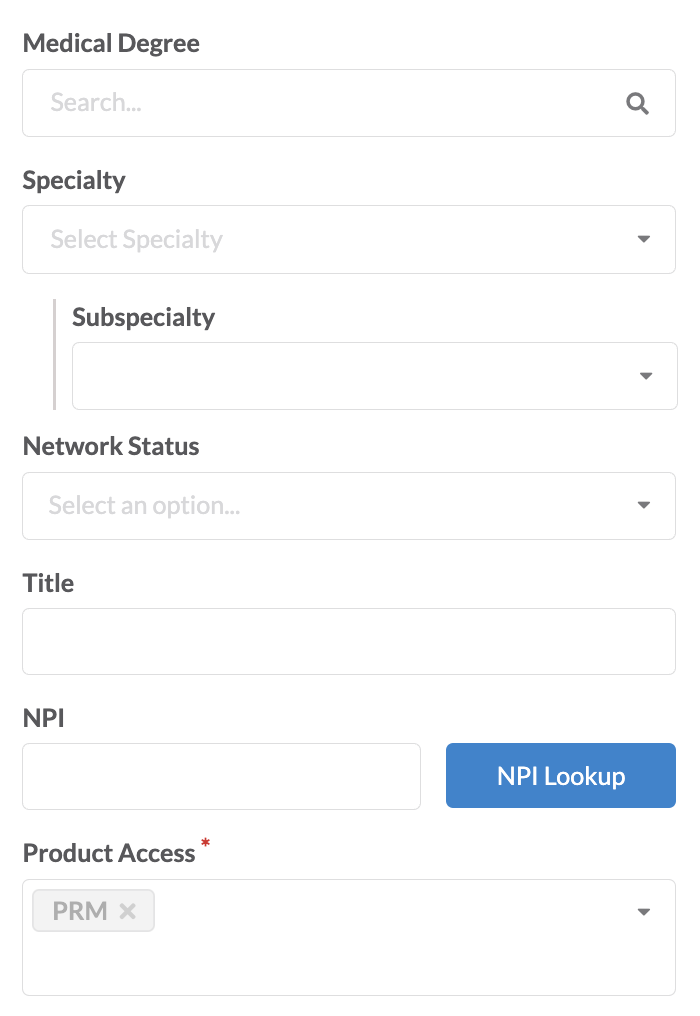Open the Select Specialty dropdown
700x1016 pixels.
click(x=349, y=239)
